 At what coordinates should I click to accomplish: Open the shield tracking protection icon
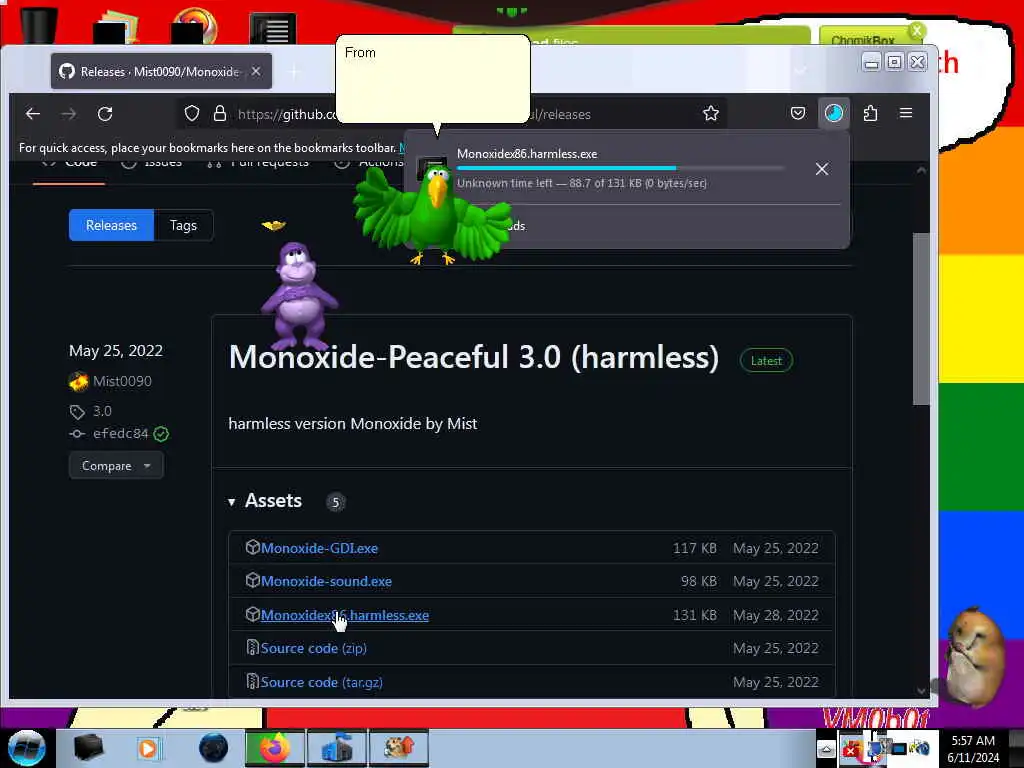click(x=191, y=114)
